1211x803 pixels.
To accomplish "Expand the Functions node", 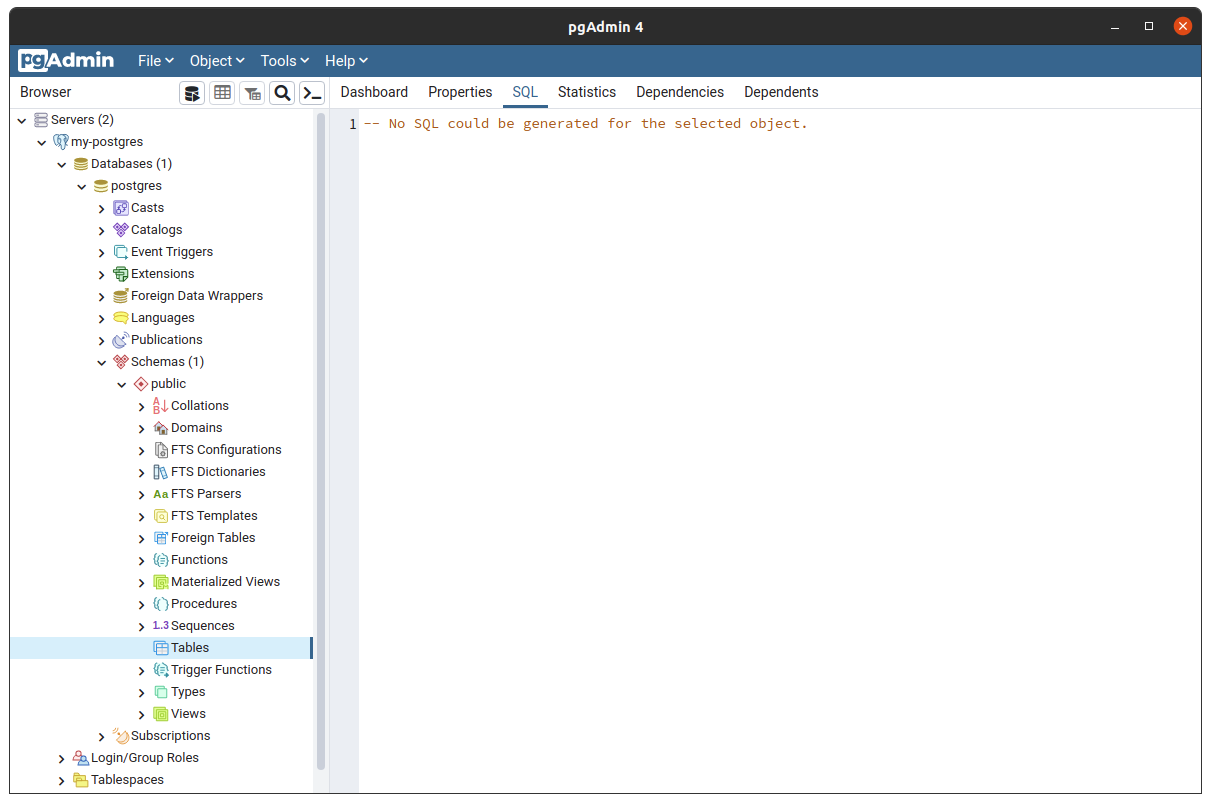I will click(x=142, y=560).
